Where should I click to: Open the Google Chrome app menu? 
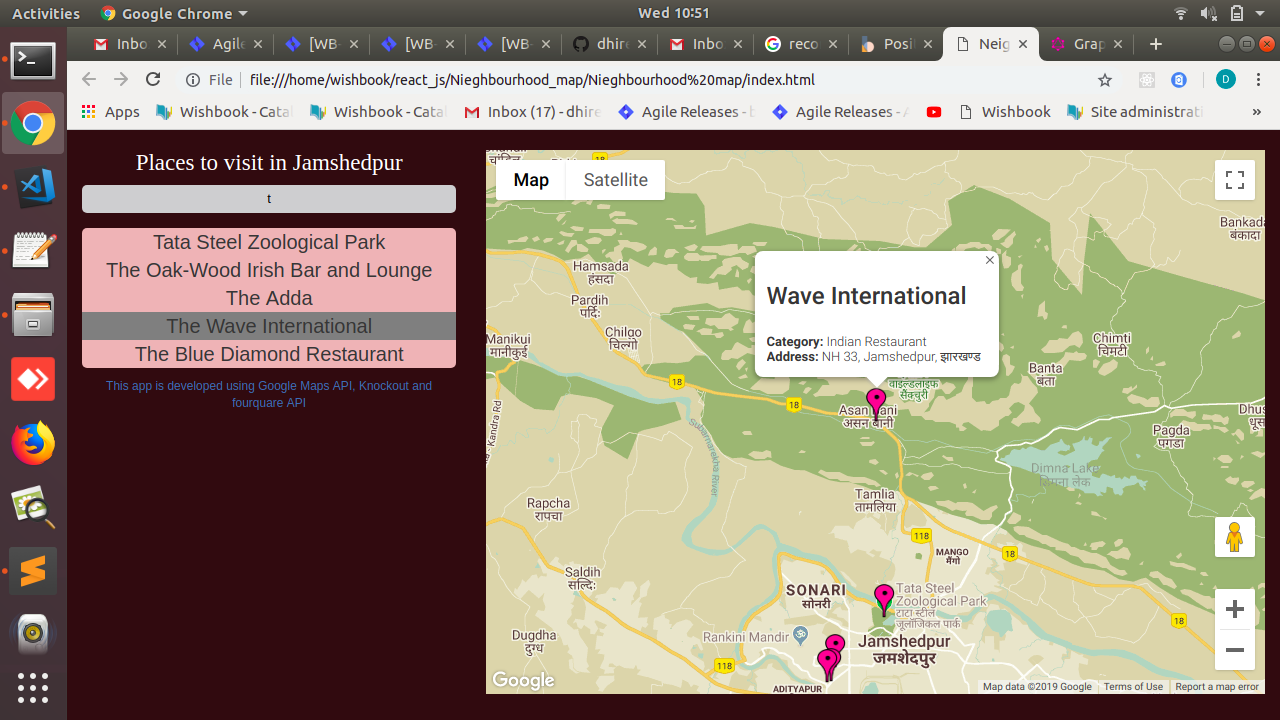point(174,13)
